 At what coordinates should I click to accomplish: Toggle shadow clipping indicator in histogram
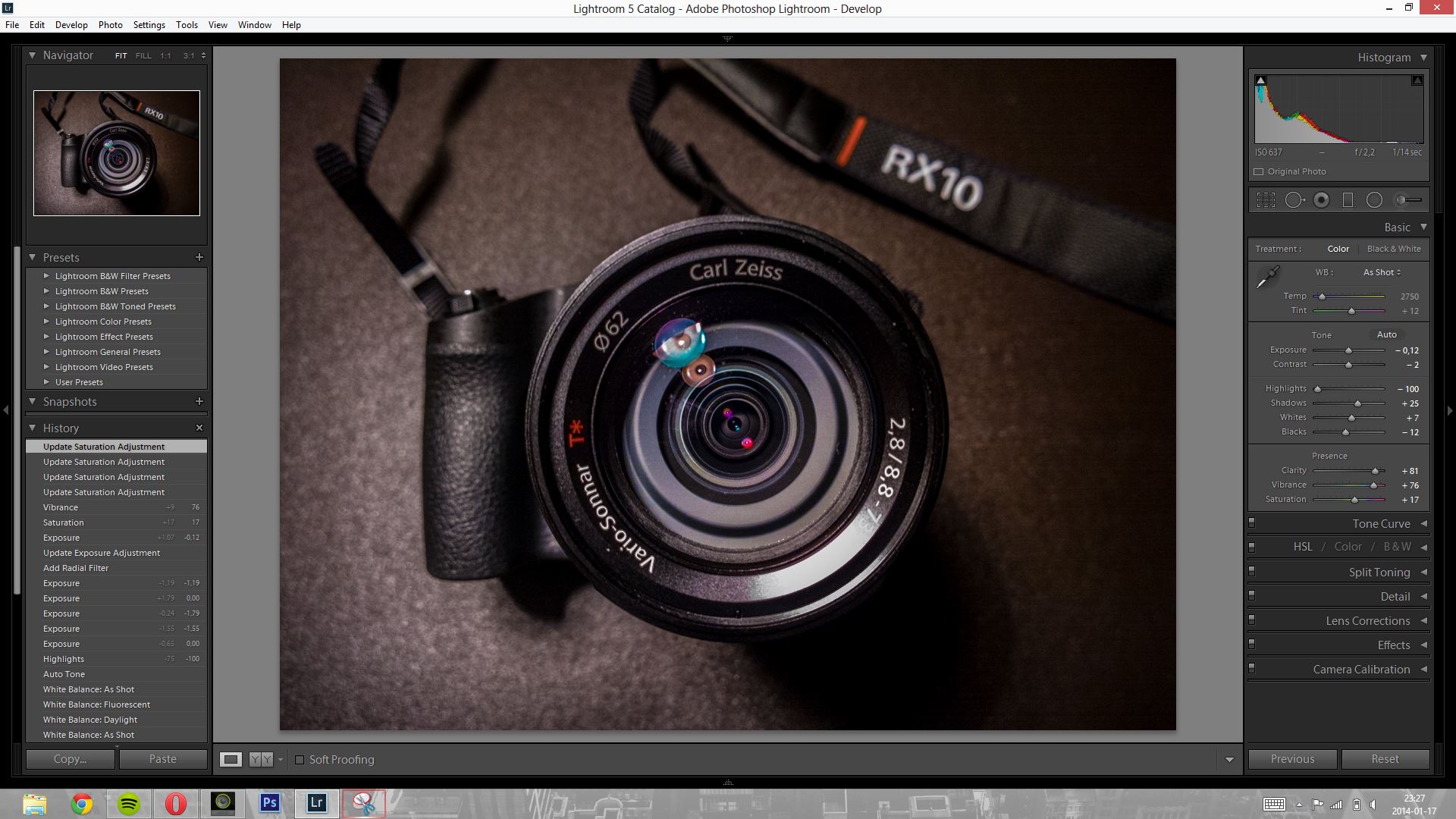[1260, 80]
